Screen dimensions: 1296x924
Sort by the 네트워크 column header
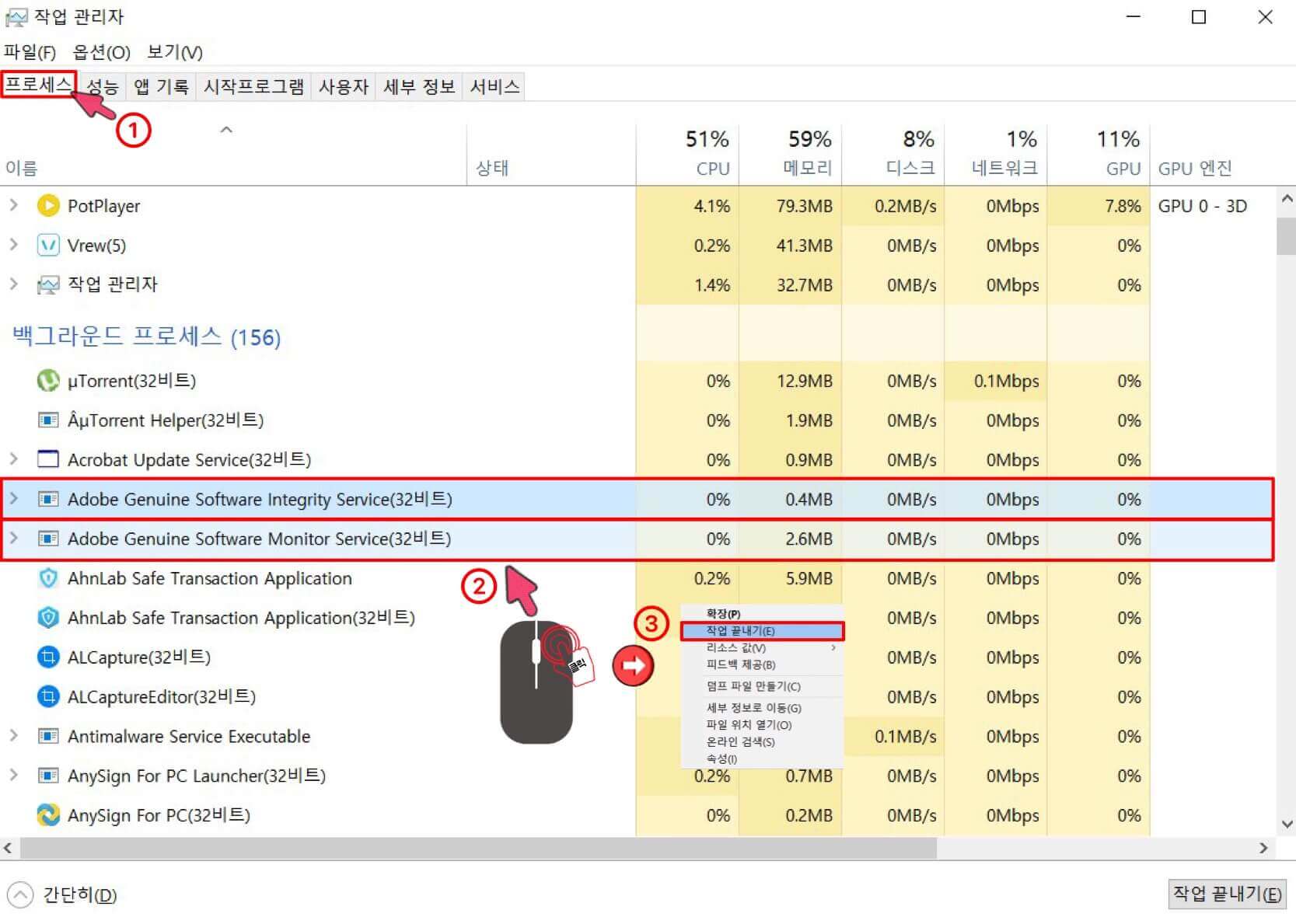pyautogui.click(x=996, y=154)
